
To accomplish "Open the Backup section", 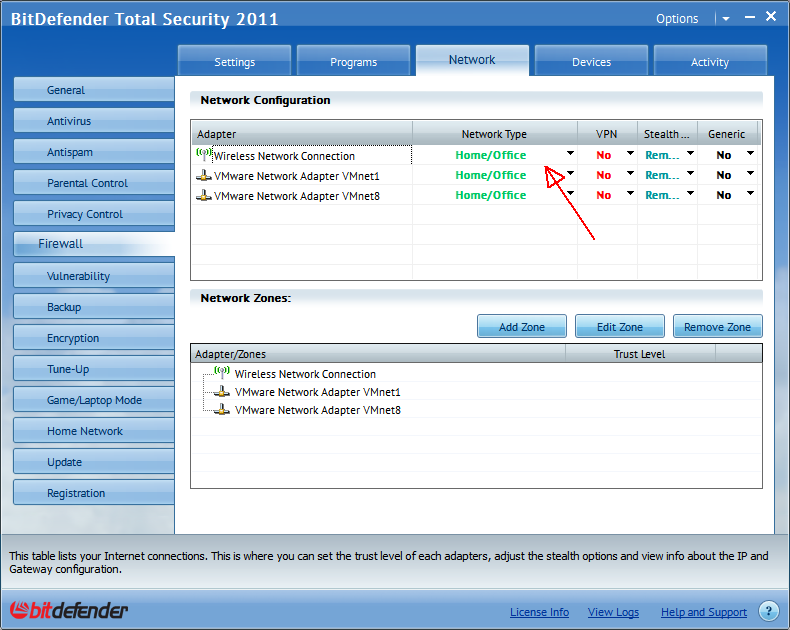I will [94, 306].
